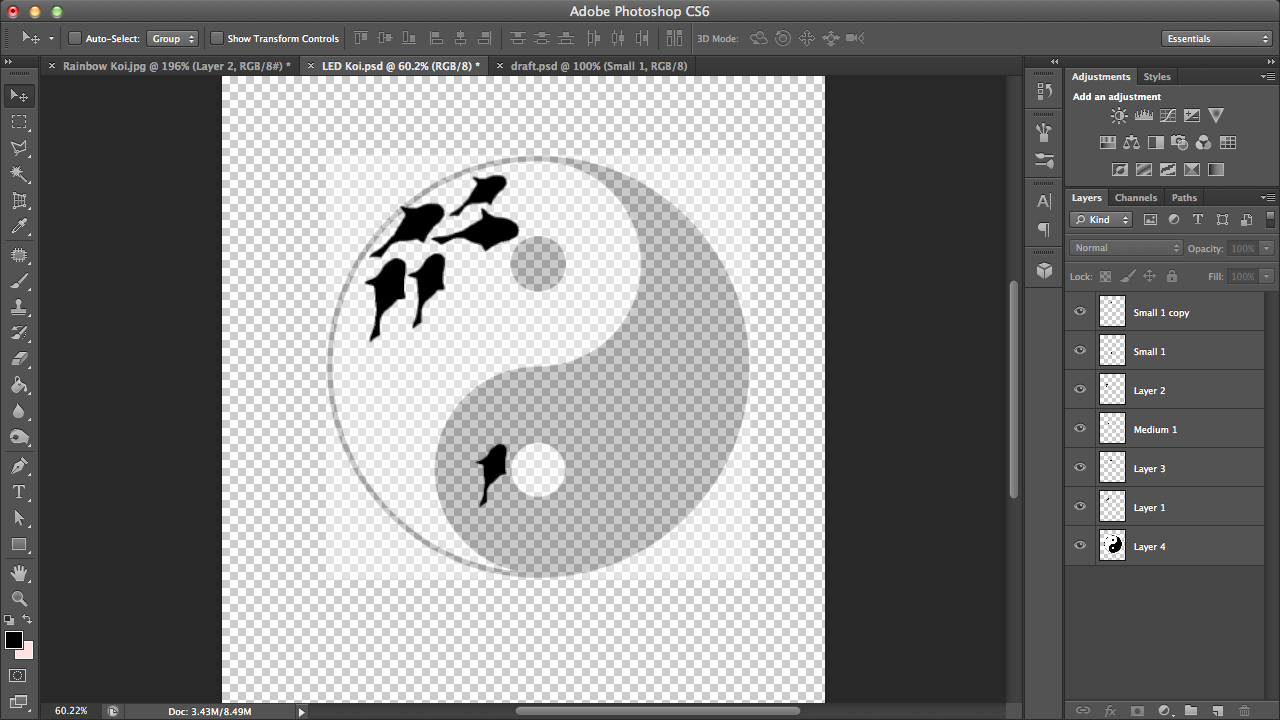Click the lock transparent pixels button
This screenshot has height=720, width=1280.
click(1106, 276)
